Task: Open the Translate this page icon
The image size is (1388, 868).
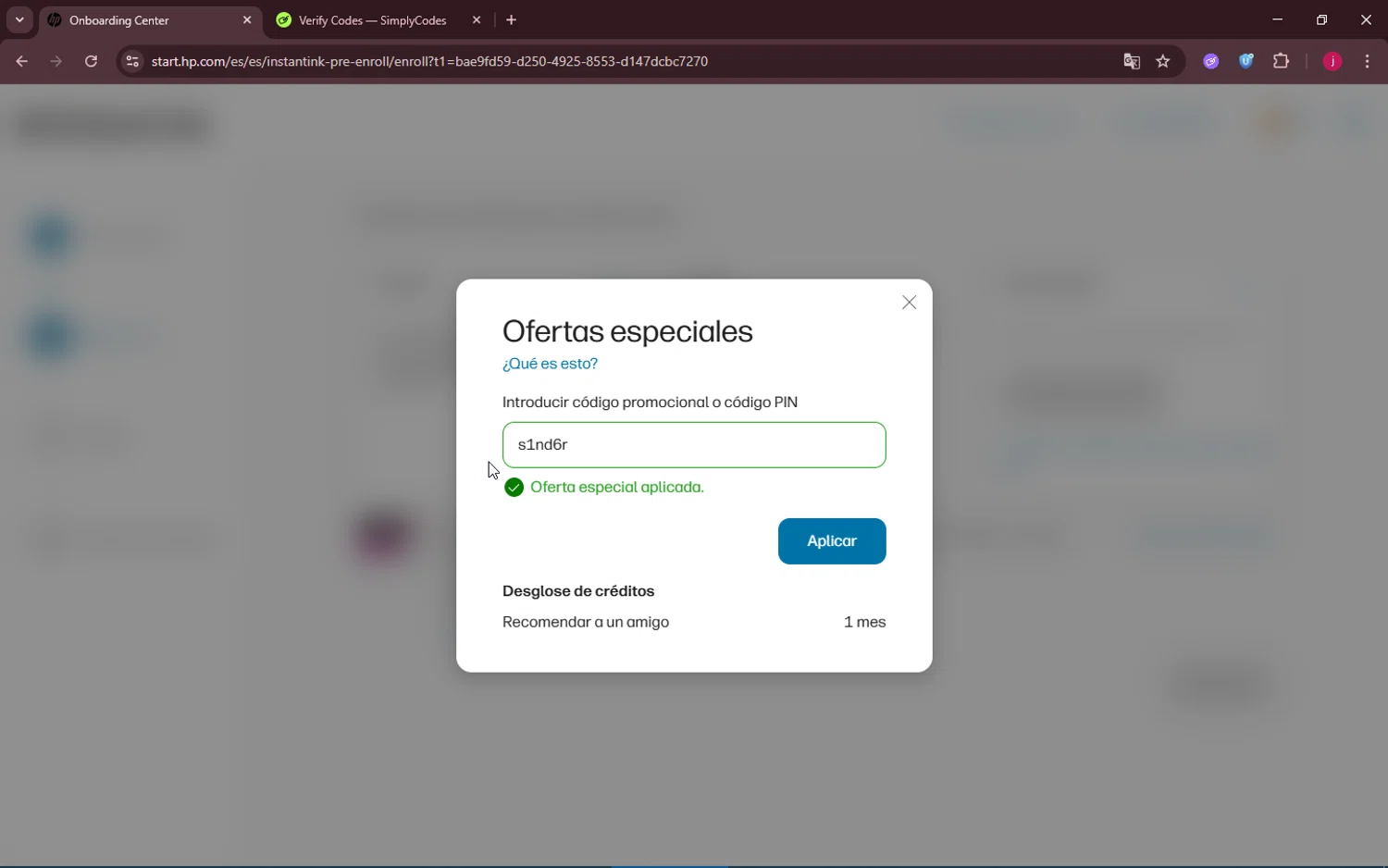Action: [x=1132, y=61]
